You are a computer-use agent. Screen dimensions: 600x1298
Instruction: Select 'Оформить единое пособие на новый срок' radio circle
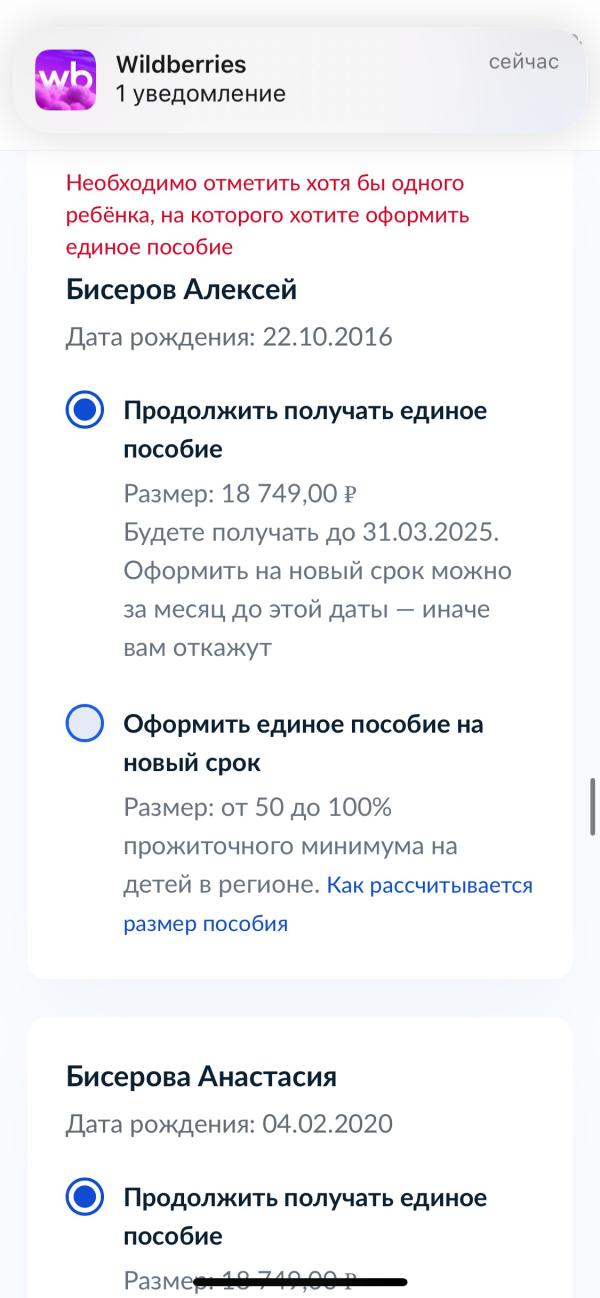point(85,724)
